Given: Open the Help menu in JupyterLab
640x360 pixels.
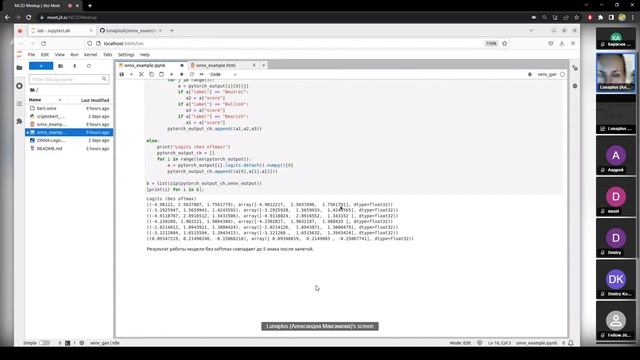Looking at the screenshot, I should click(145, 55).
